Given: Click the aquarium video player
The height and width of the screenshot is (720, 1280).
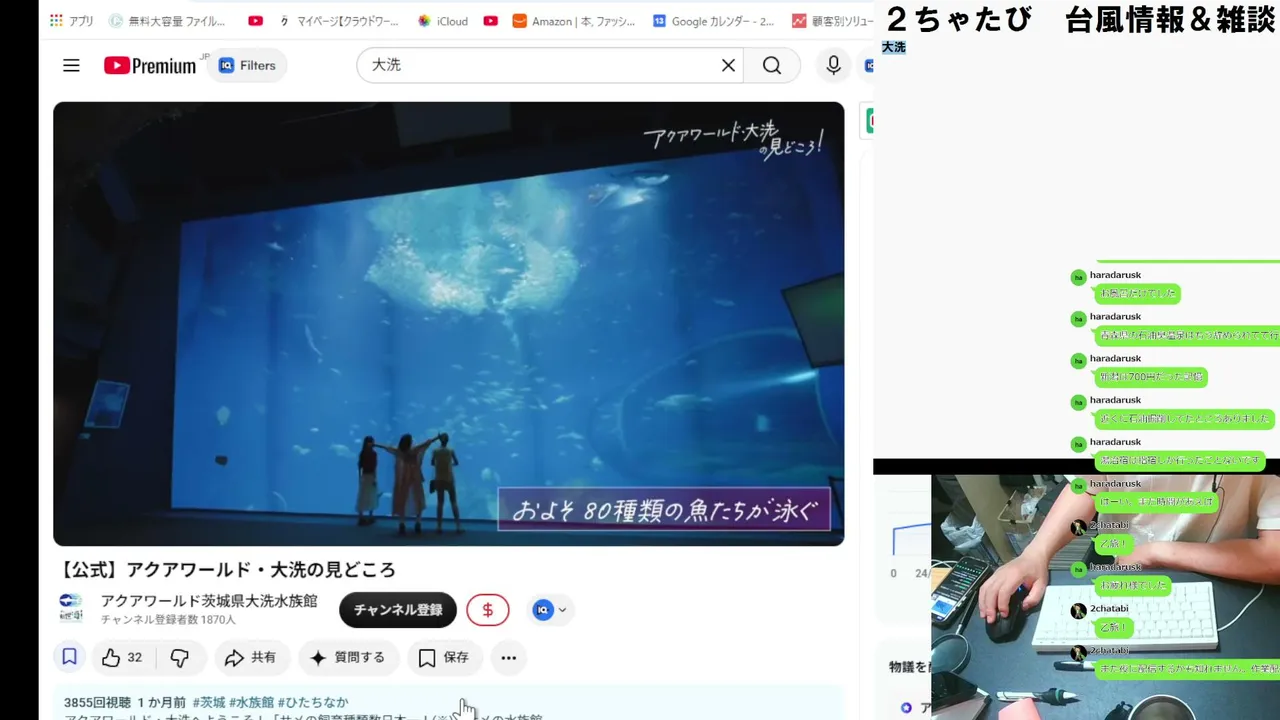Looking at the screenshot, I should point(449,323).
